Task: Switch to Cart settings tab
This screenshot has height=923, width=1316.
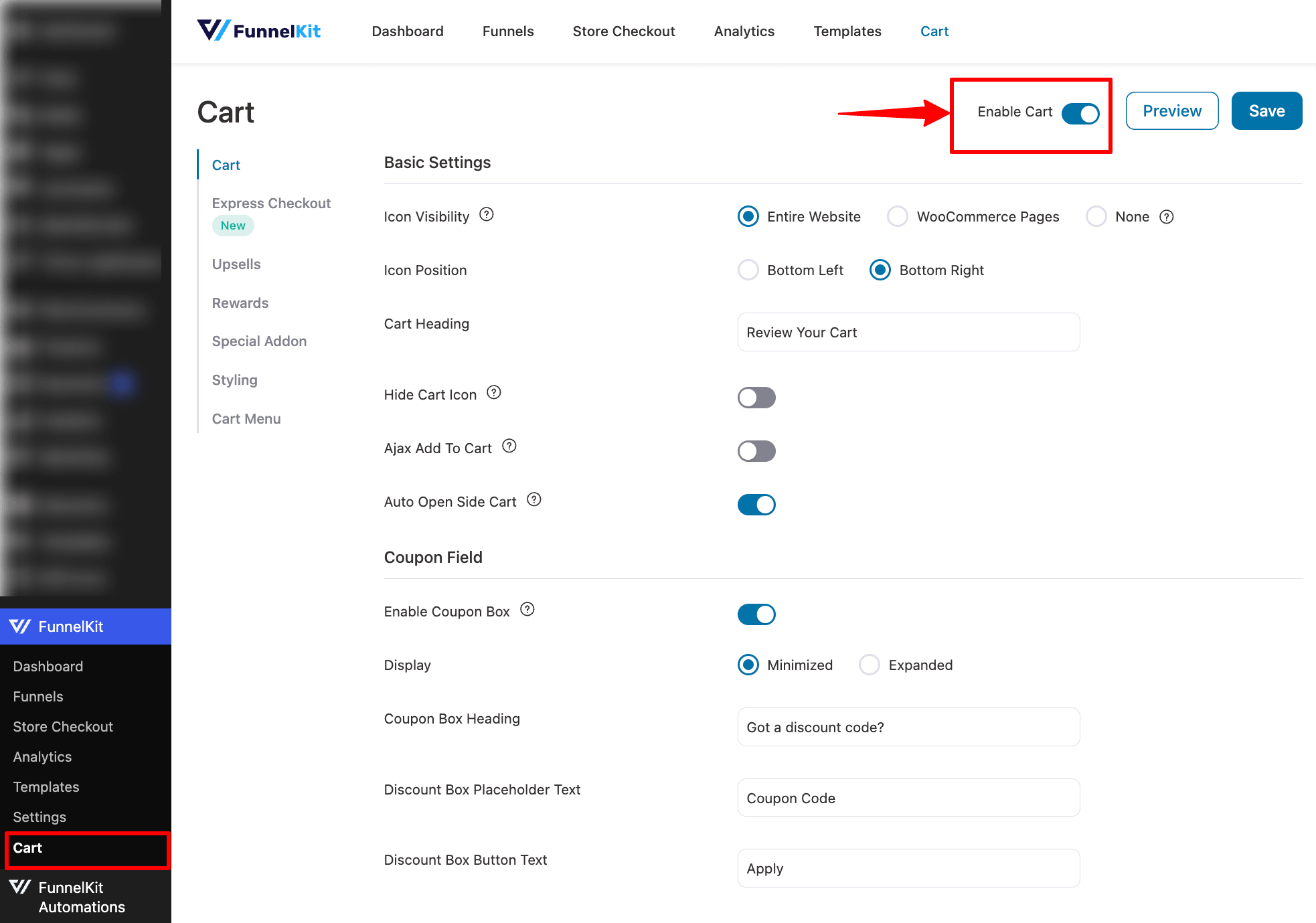Action: click(x=226, y=165)
